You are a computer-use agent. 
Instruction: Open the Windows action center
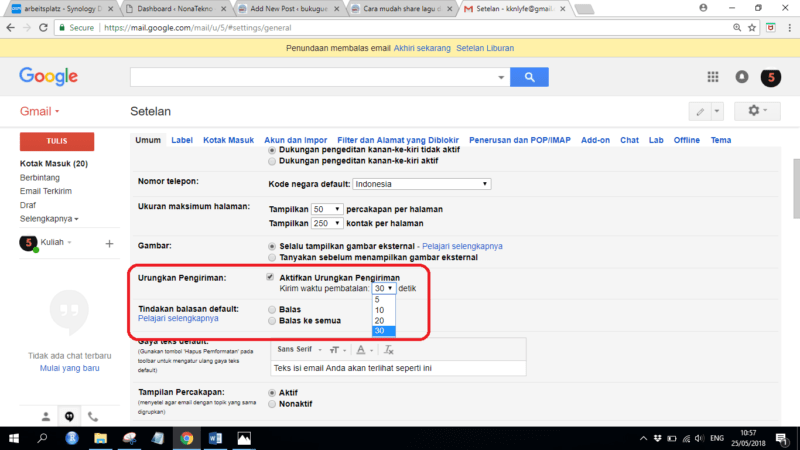(x=782, y=438)
